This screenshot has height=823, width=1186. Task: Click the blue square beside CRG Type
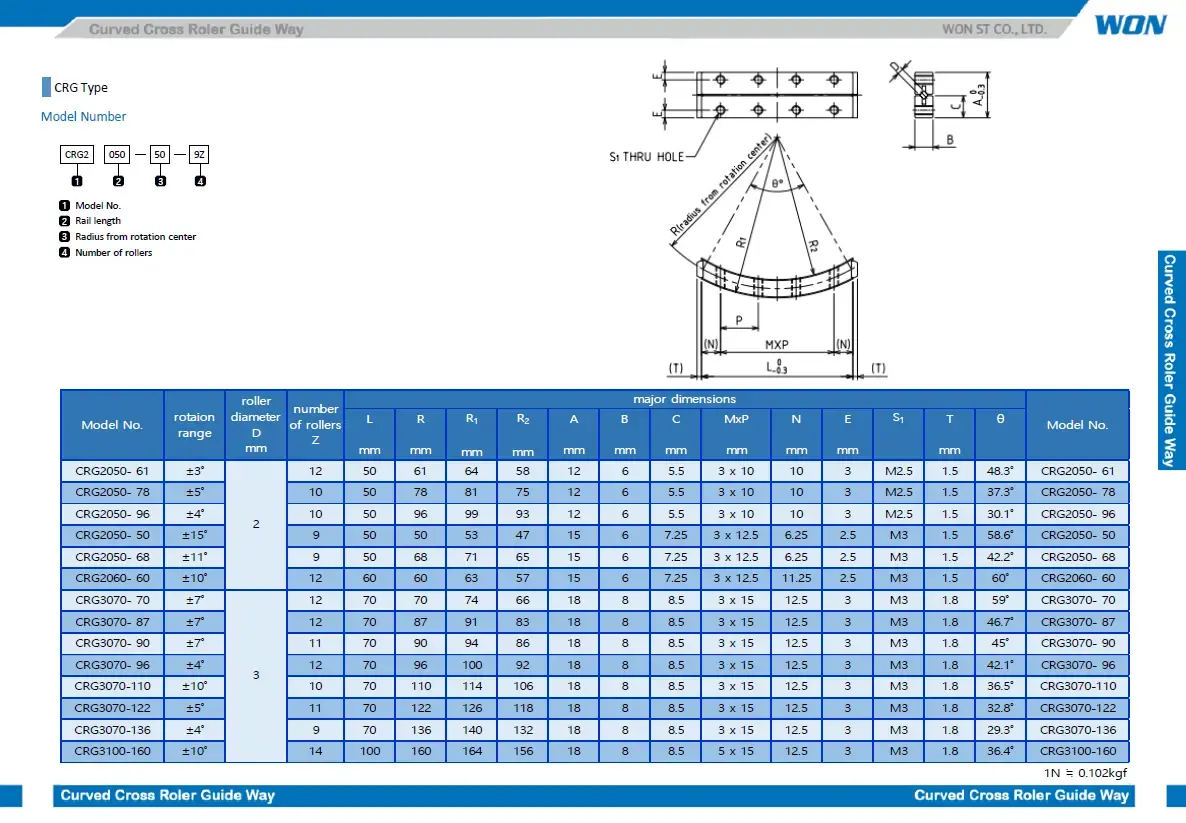coord(46,87)
